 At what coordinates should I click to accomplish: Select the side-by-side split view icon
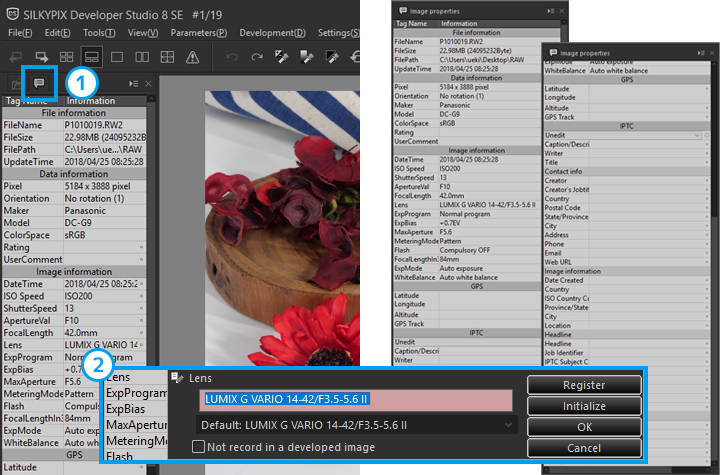[142, 57]
